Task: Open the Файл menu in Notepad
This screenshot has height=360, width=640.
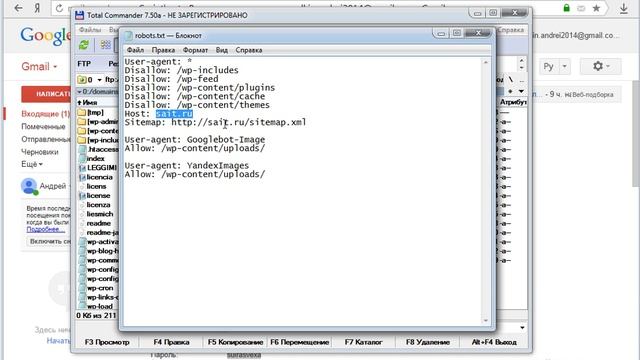Action: click(135, 50)
